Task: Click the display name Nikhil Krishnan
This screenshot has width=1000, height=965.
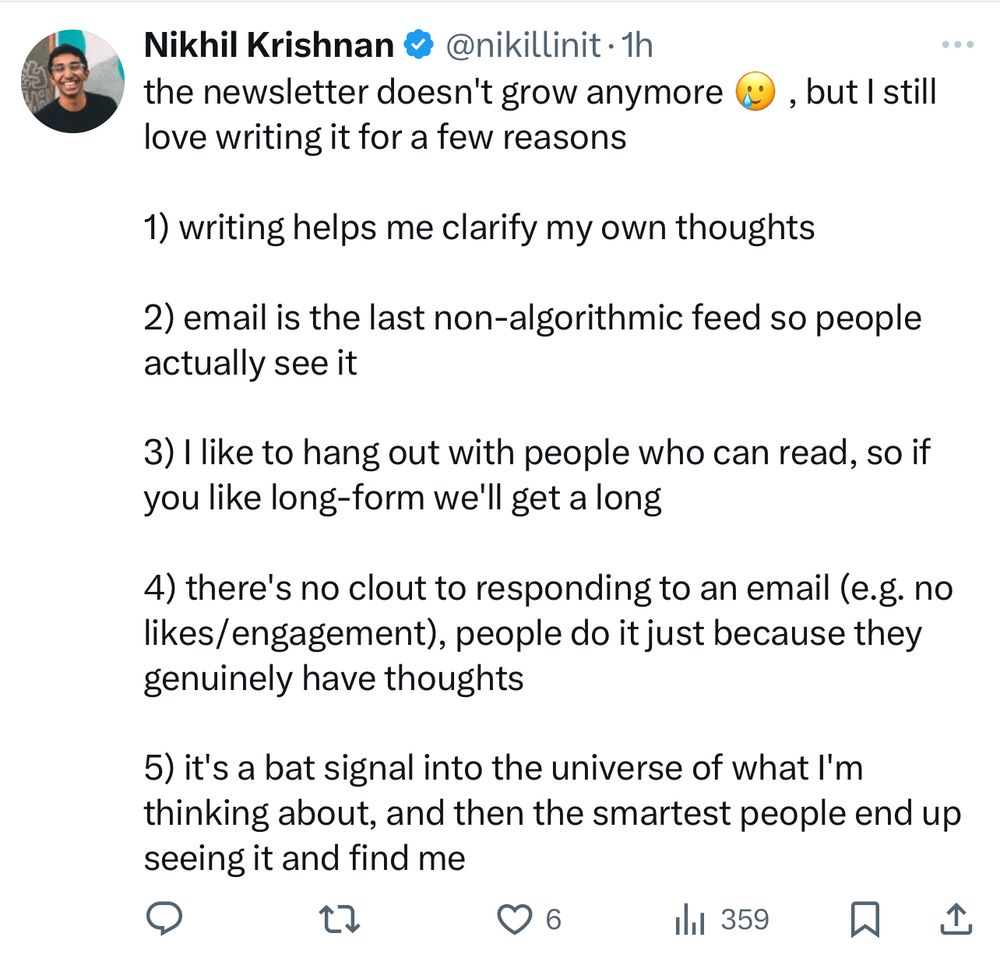Action: (x=270, y=44)
